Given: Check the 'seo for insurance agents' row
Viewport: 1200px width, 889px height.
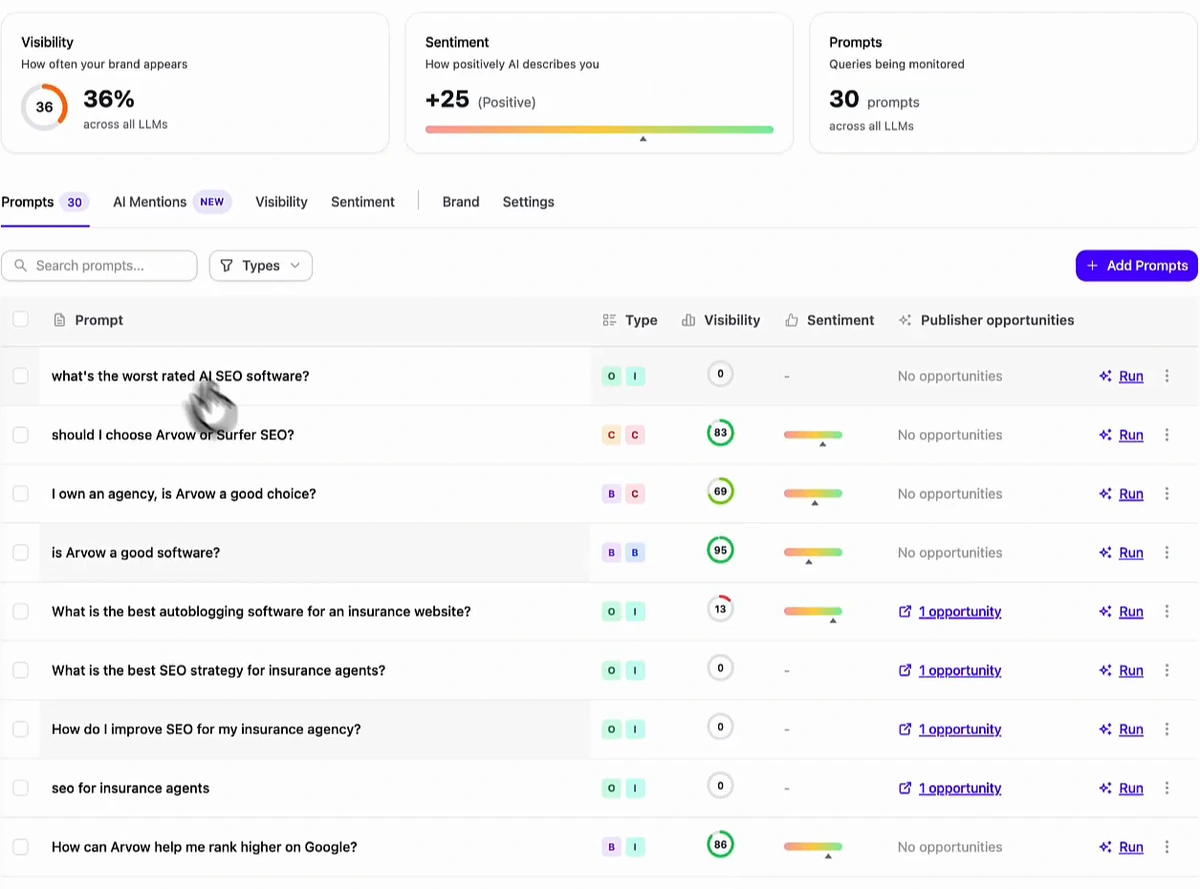Looking at the screenshot, I should [20, 788].
